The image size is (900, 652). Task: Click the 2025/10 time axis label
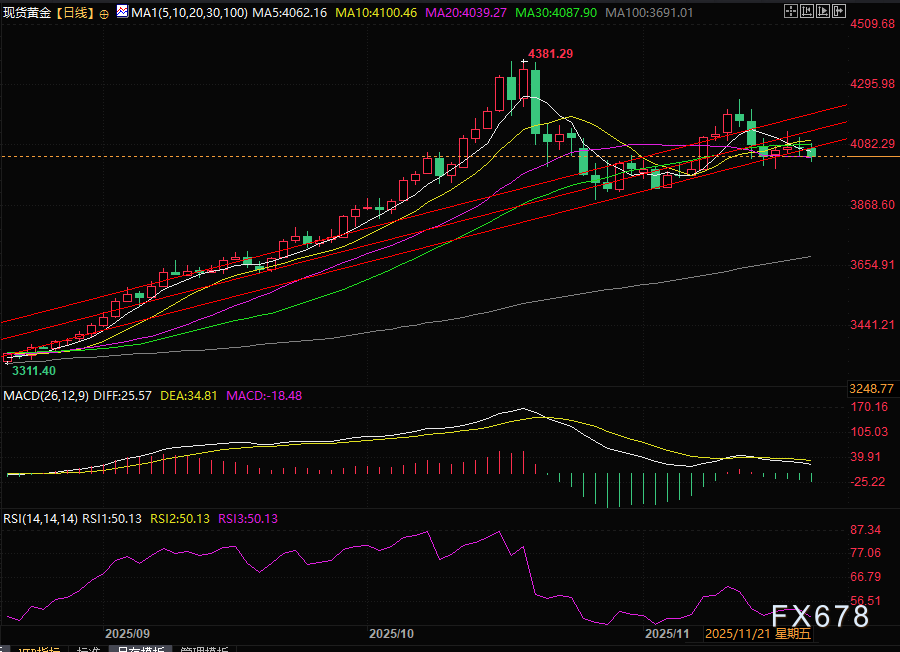391,634
